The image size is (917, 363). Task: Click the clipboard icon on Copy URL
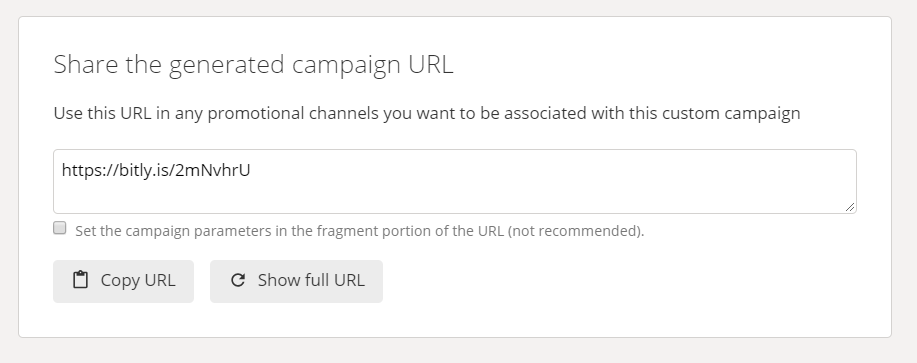[x=81, y=280]
